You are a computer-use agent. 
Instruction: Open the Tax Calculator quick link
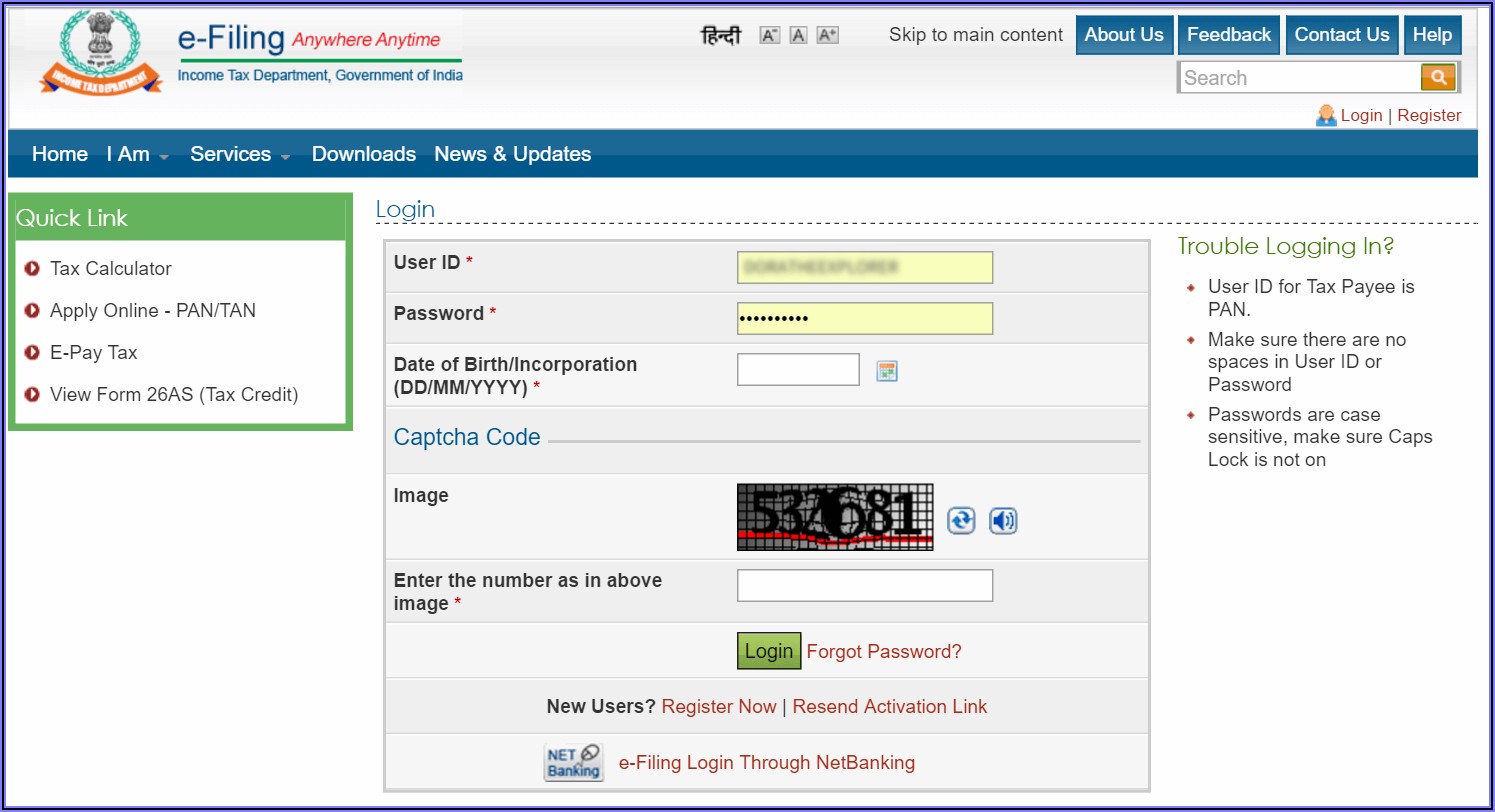[x=110, y=268]
